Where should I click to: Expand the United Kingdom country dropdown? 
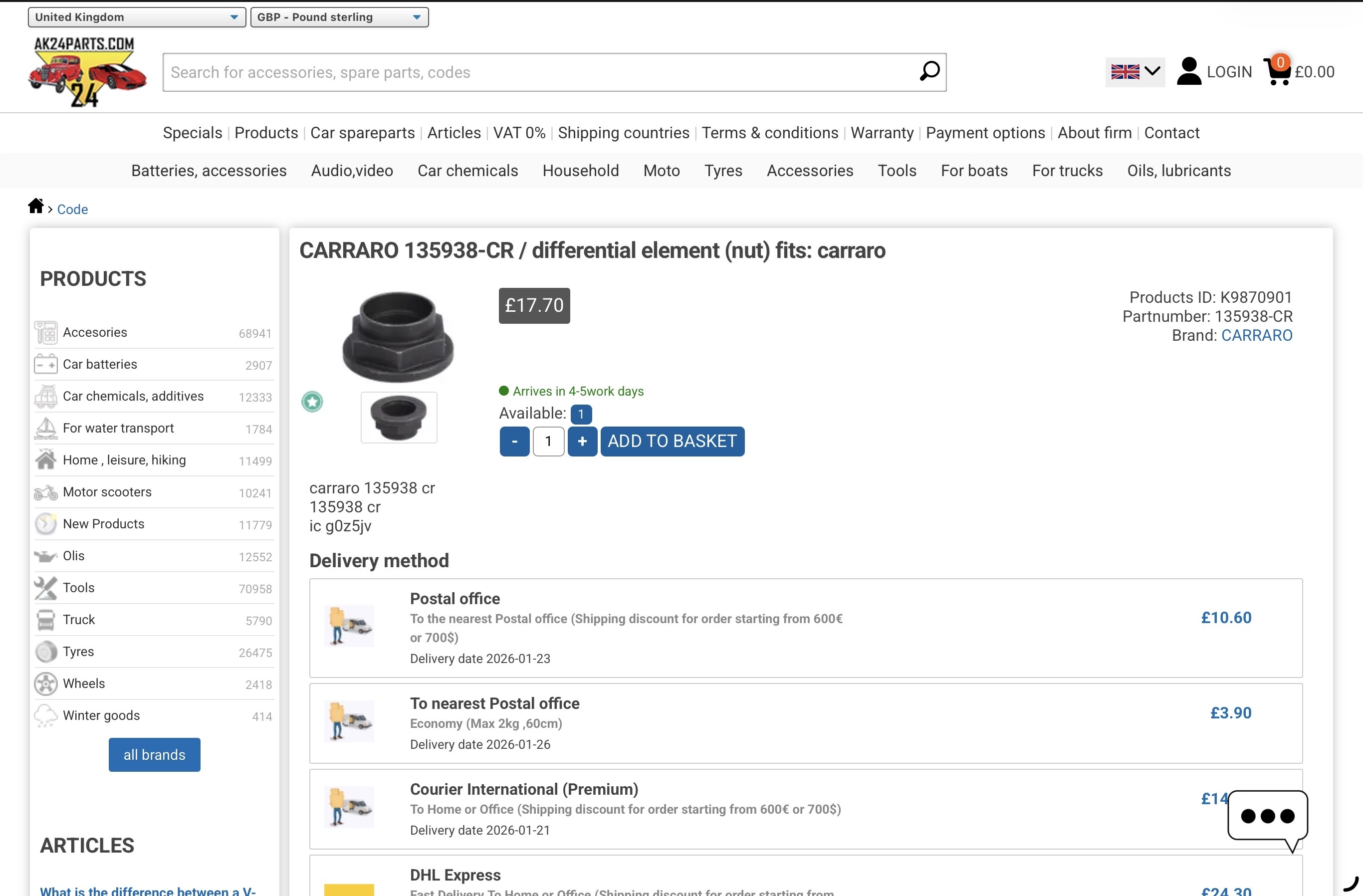click(x=137, y=17)
